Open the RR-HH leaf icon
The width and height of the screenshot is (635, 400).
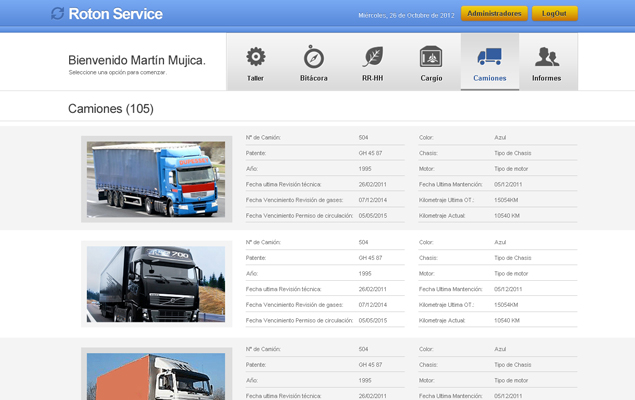[x=373, y=57]
